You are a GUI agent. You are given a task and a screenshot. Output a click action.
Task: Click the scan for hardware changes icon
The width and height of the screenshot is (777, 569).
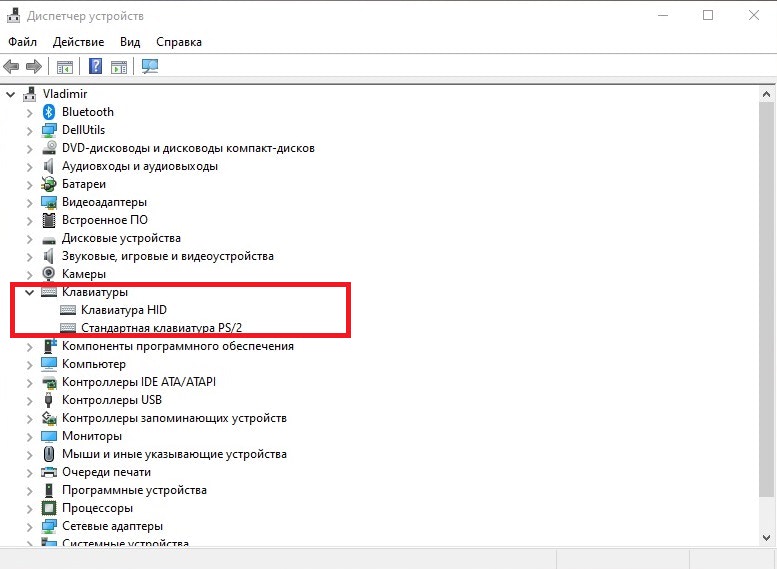pos(150,67)
